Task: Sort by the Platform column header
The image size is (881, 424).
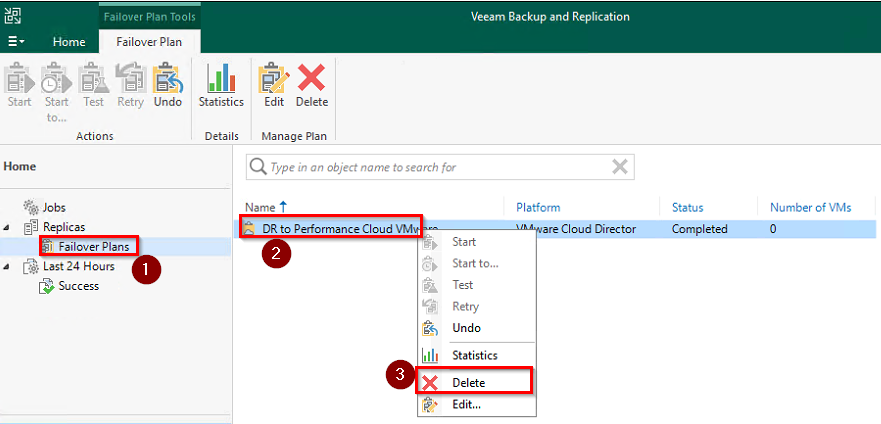Action: pyautogui.click(x=538, y=207)
